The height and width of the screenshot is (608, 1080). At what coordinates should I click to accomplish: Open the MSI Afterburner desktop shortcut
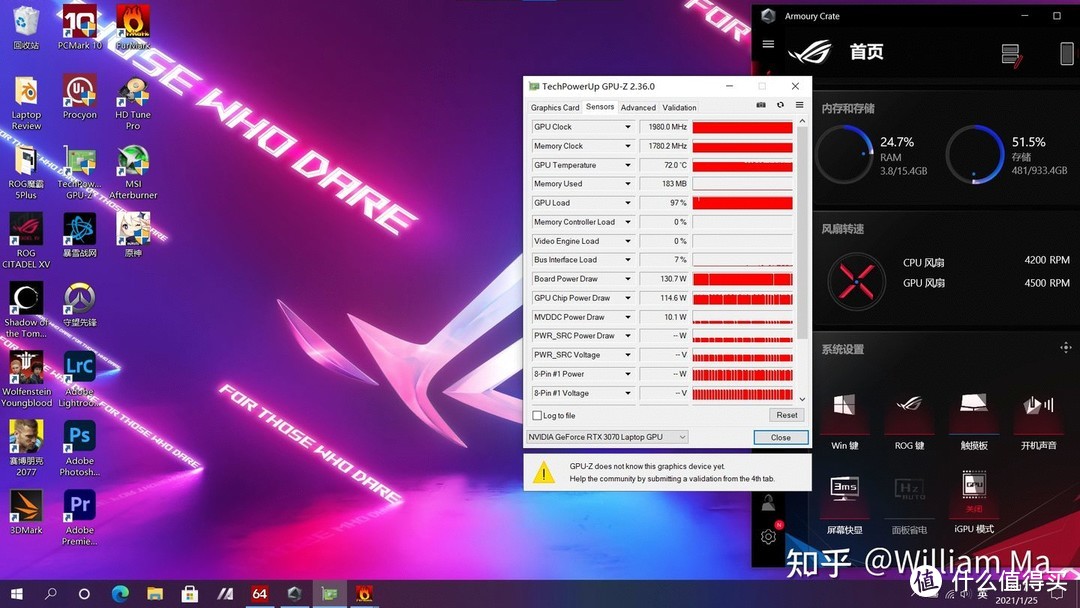[133, 172]
